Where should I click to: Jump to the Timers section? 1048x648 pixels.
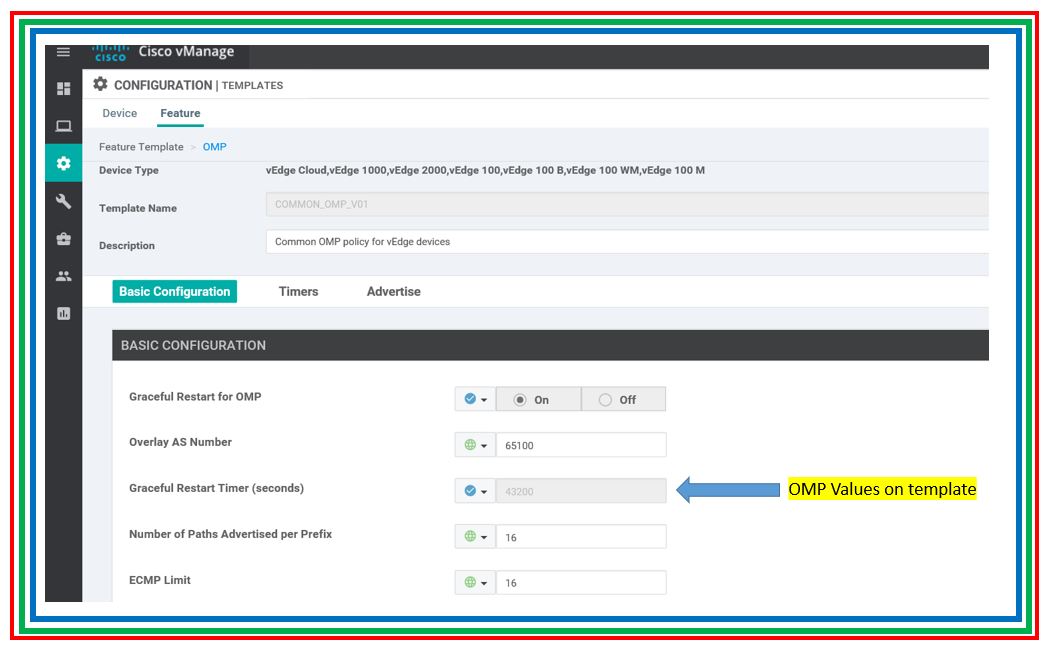[x=298, y=292]
